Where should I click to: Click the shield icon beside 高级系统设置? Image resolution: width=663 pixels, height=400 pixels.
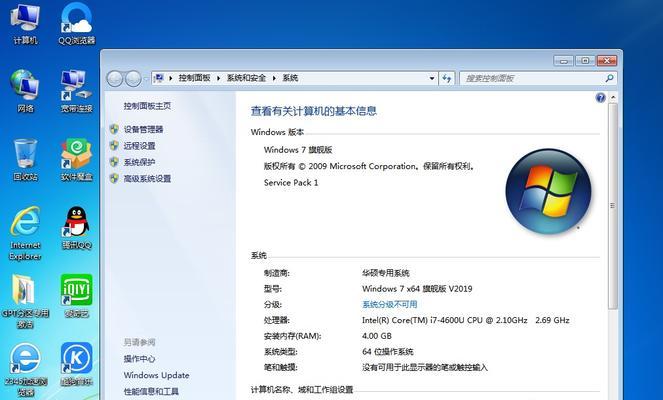click(x=114, y=178)
